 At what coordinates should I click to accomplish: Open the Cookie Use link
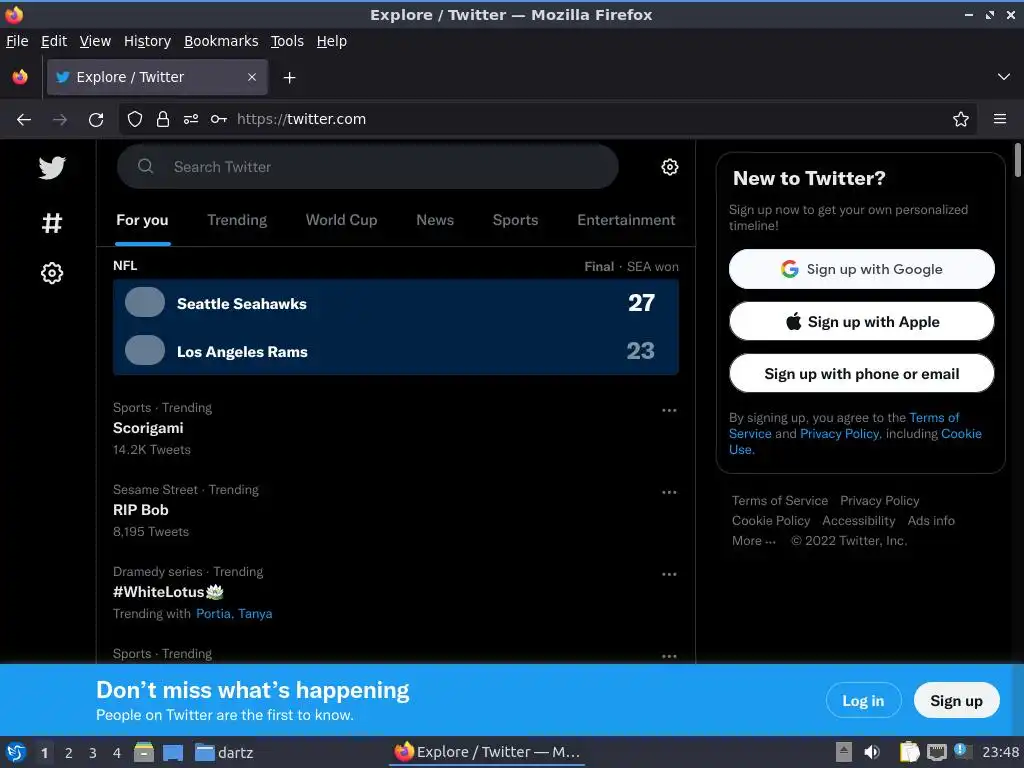[961, 434]
